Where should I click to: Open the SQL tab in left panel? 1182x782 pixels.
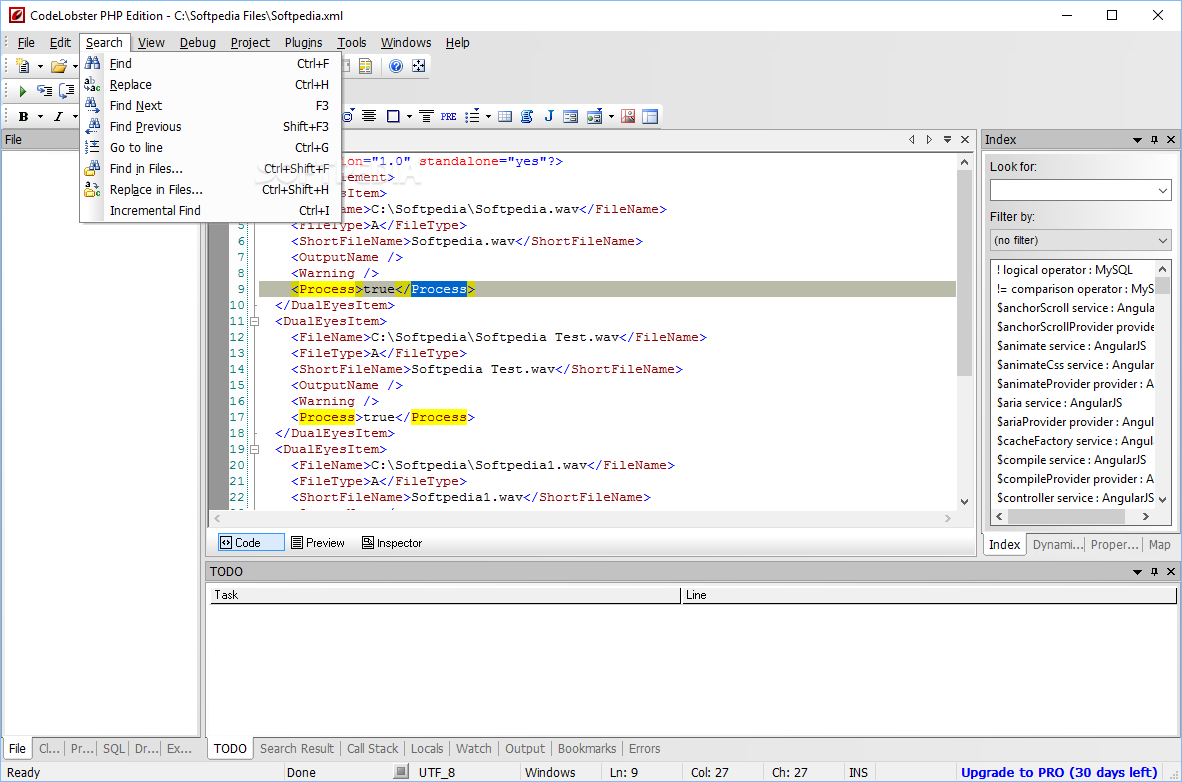pyautogui.click(x=114, y=749)
